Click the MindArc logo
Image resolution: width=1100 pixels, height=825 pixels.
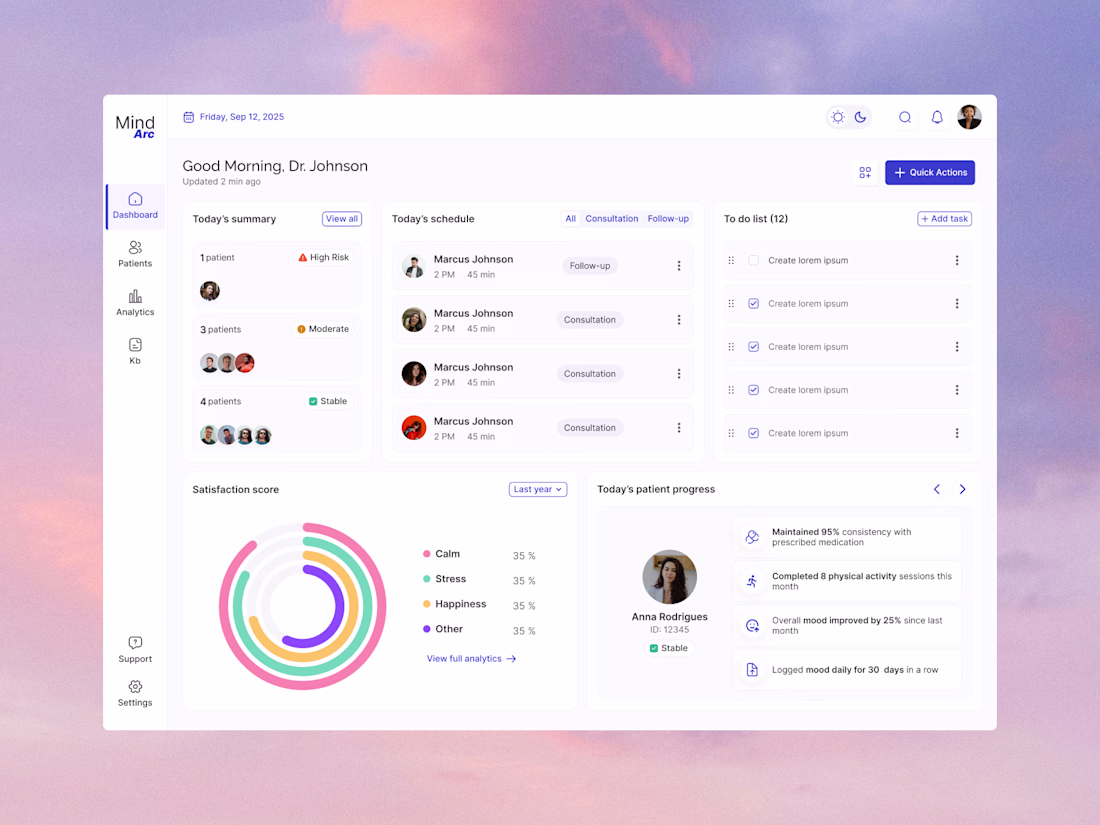pos(135,126)
